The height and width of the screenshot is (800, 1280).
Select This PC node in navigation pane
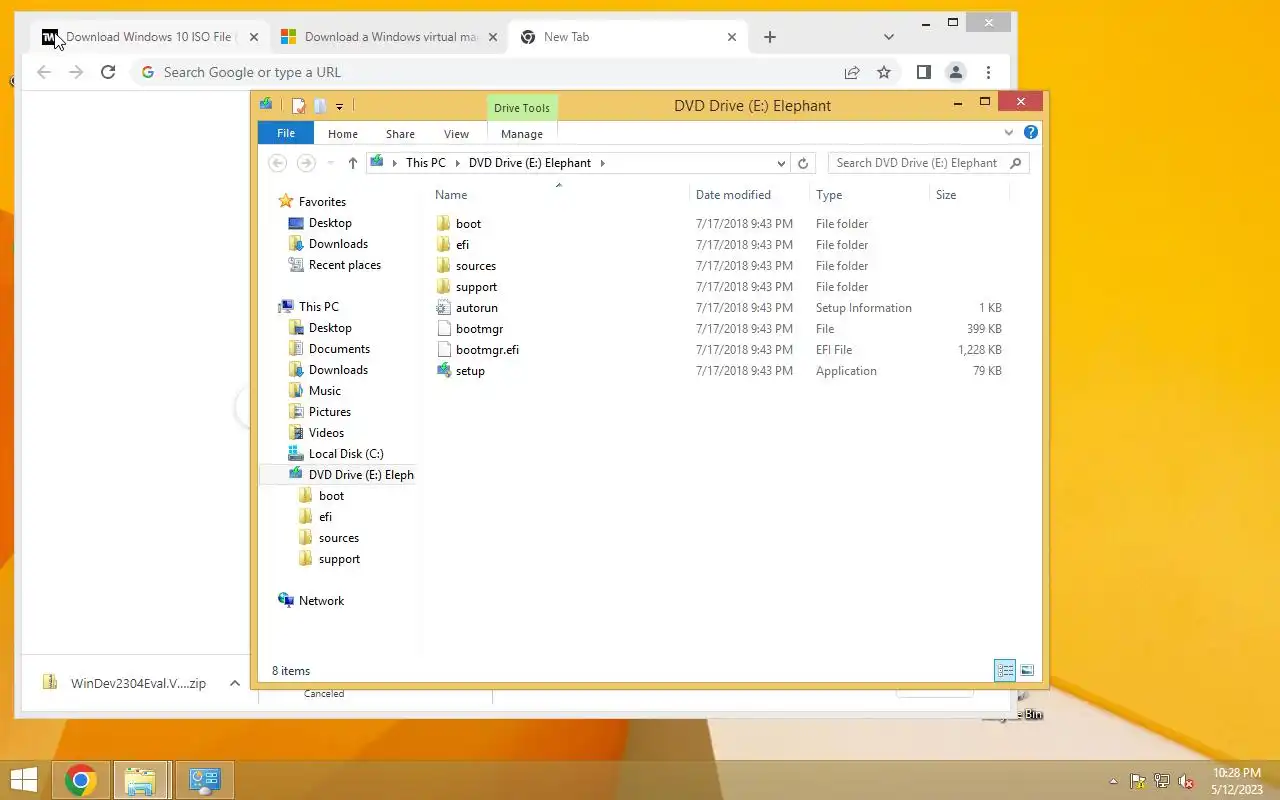(x=318, y=307)
